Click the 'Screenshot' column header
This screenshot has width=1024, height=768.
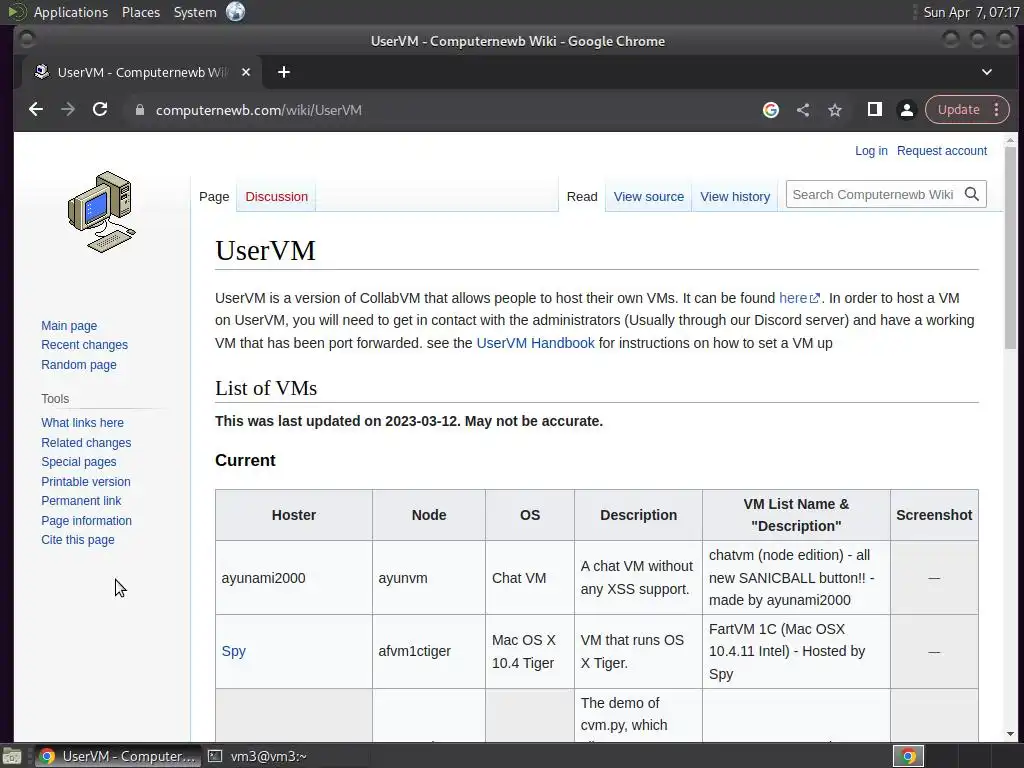tap(934, 515)
